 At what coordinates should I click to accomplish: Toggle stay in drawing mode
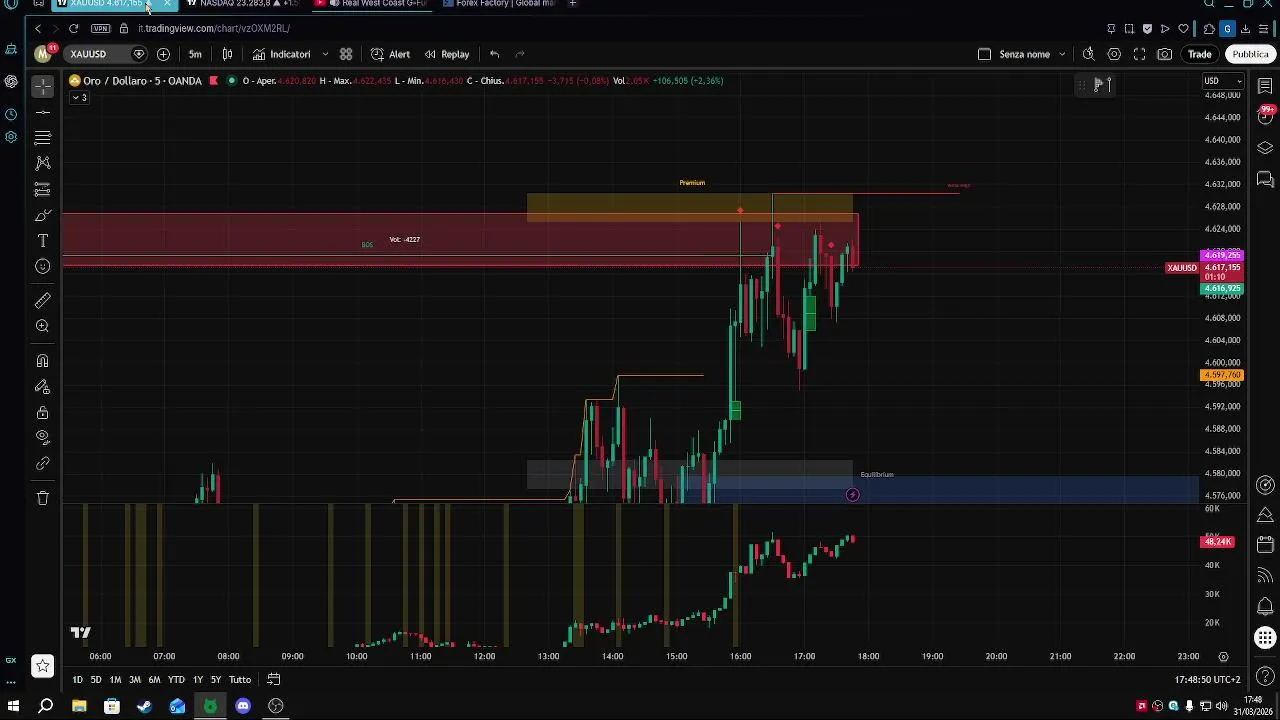pyautogui.click(x=42, y=387)
